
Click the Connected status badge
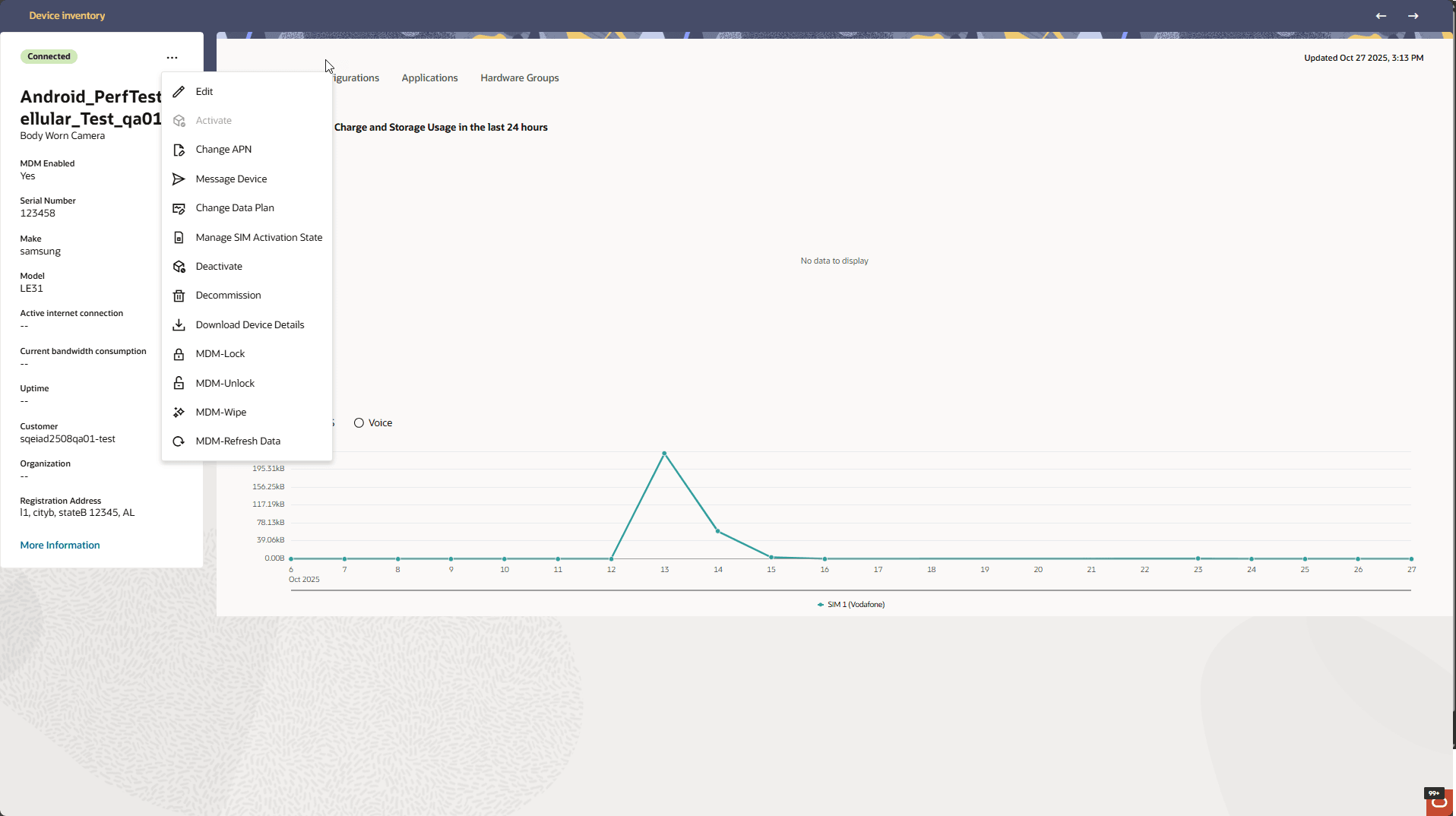coord(49,56)
